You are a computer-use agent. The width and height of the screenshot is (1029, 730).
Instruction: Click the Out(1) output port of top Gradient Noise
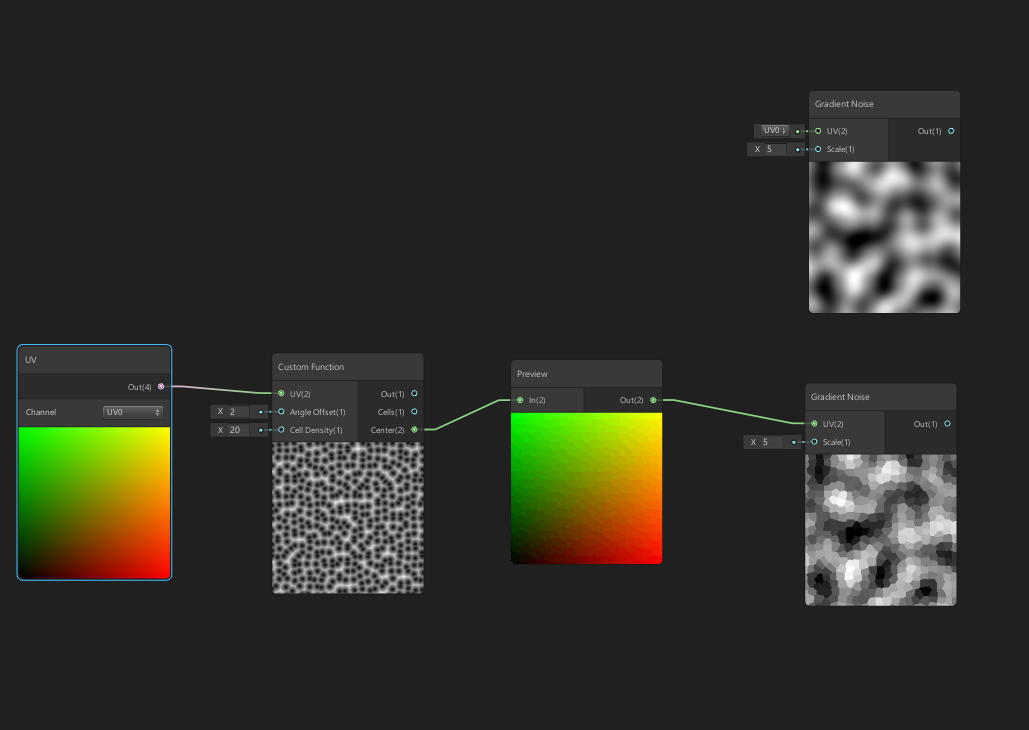pos(949,131)
